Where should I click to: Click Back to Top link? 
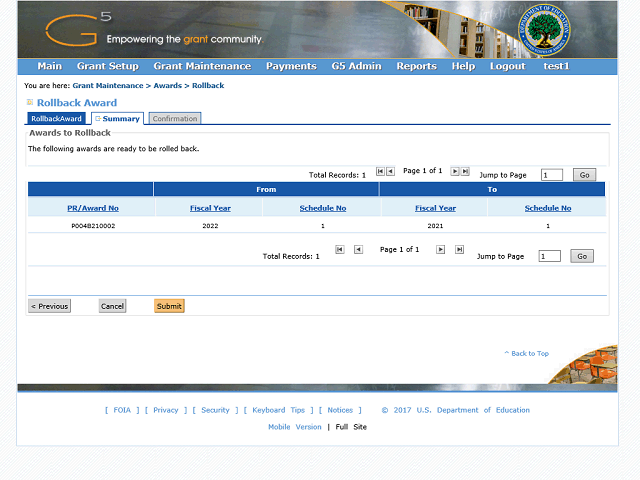click(527, 353)
